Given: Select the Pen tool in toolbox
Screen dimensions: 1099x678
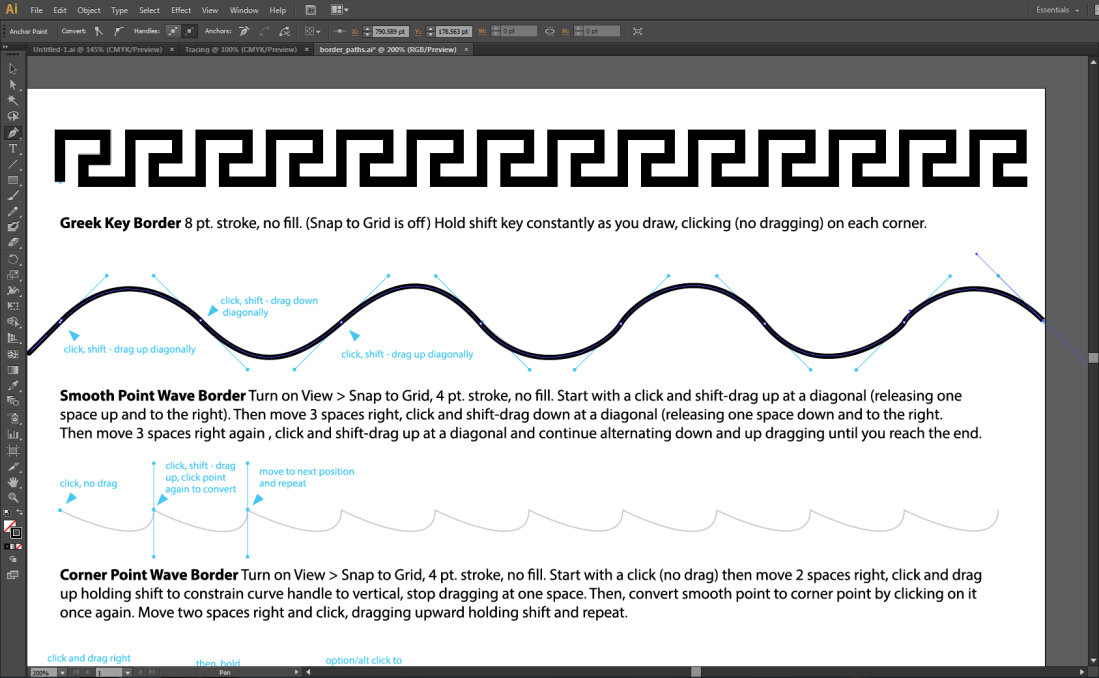Looking at the screenshot, I should (x=13, y=132).
